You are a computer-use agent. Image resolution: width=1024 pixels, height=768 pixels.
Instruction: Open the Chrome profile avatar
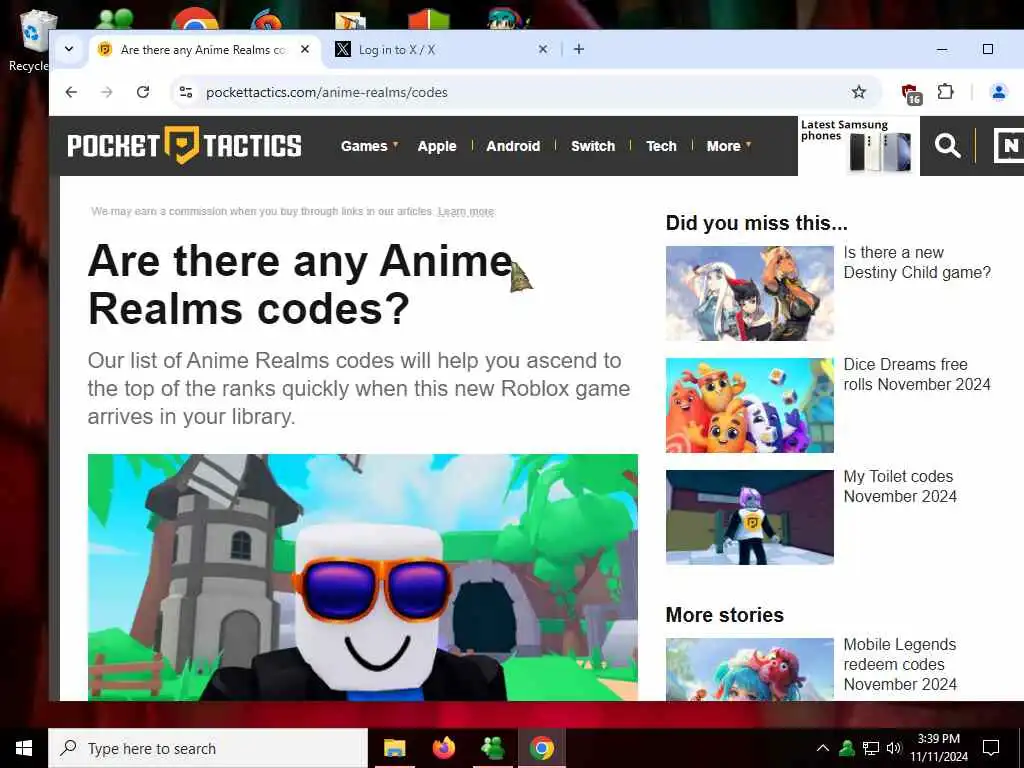pos(999,92)
